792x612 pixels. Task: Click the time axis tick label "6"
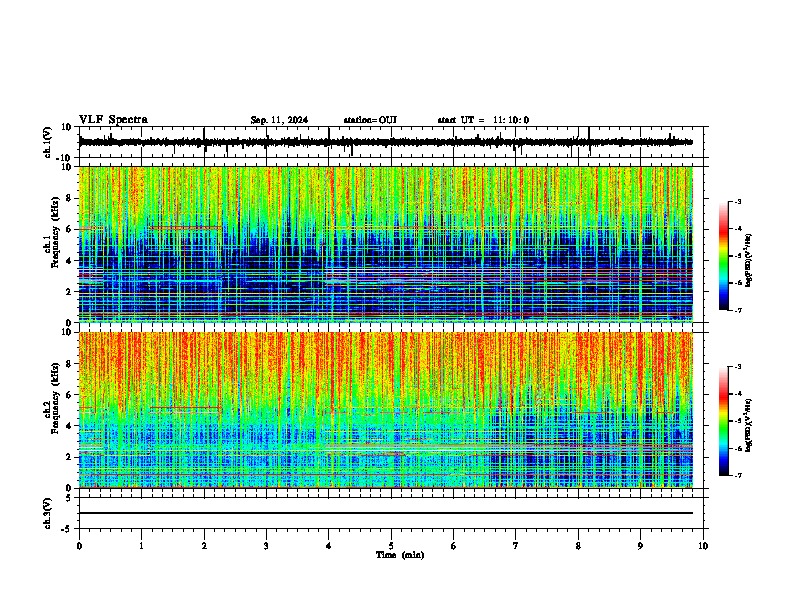point(454,546)
